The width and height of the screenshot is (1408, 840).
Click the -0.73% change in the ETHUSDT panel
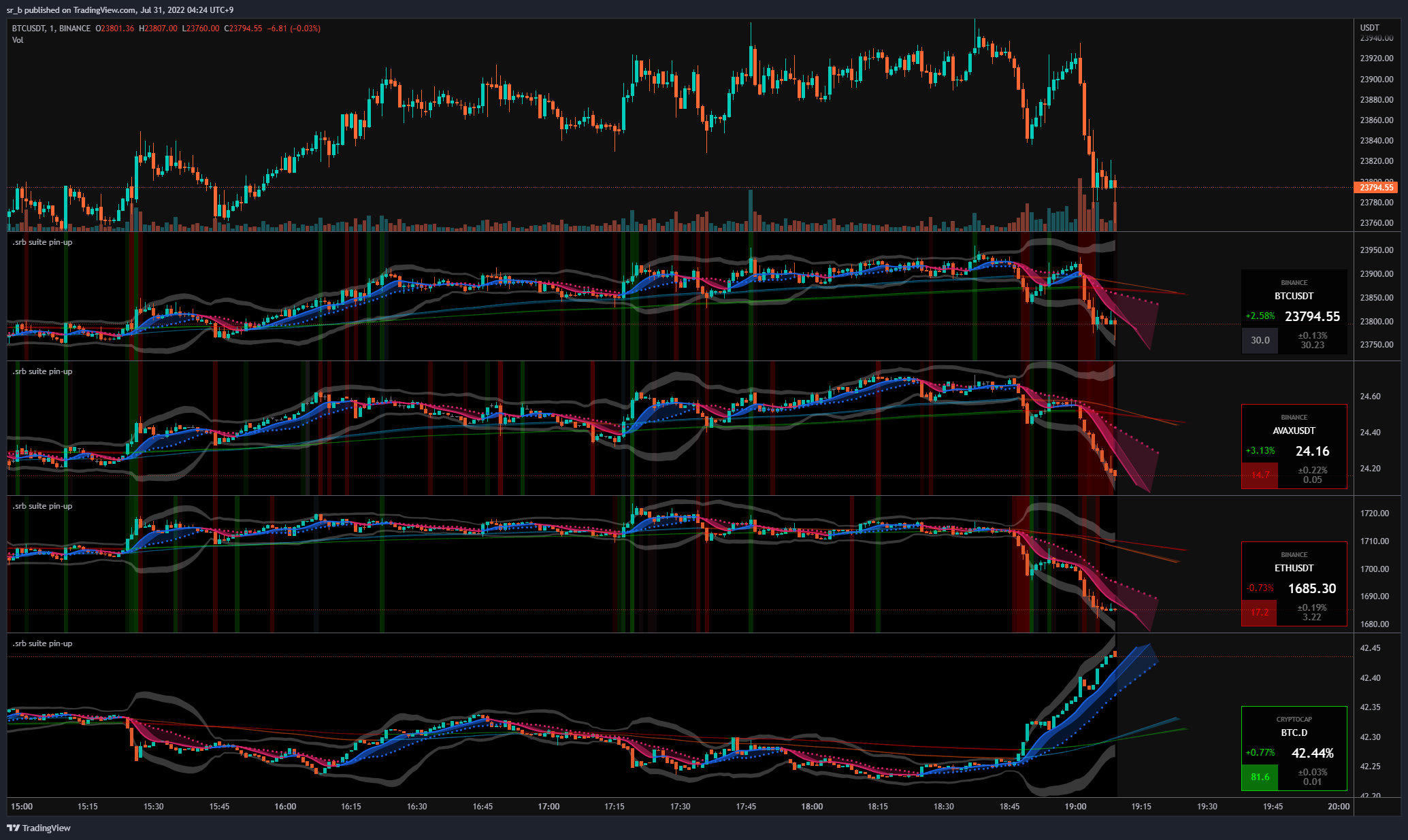click(x=1260, y=588)
